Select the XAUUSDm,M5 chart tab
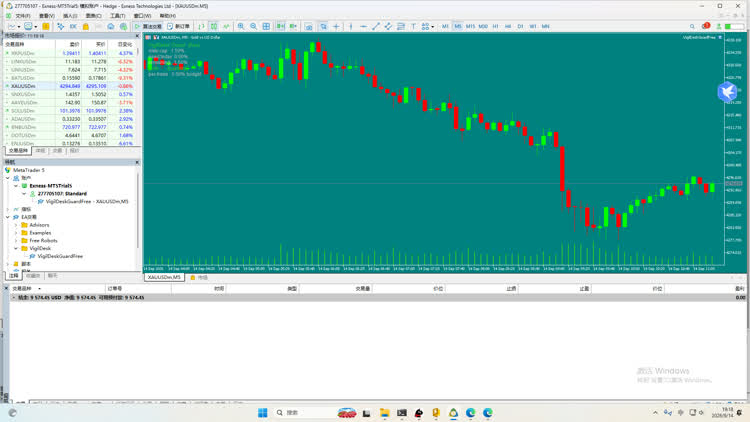Image resolution: width=750 pixels, height=422 pixels. (164, 277)
